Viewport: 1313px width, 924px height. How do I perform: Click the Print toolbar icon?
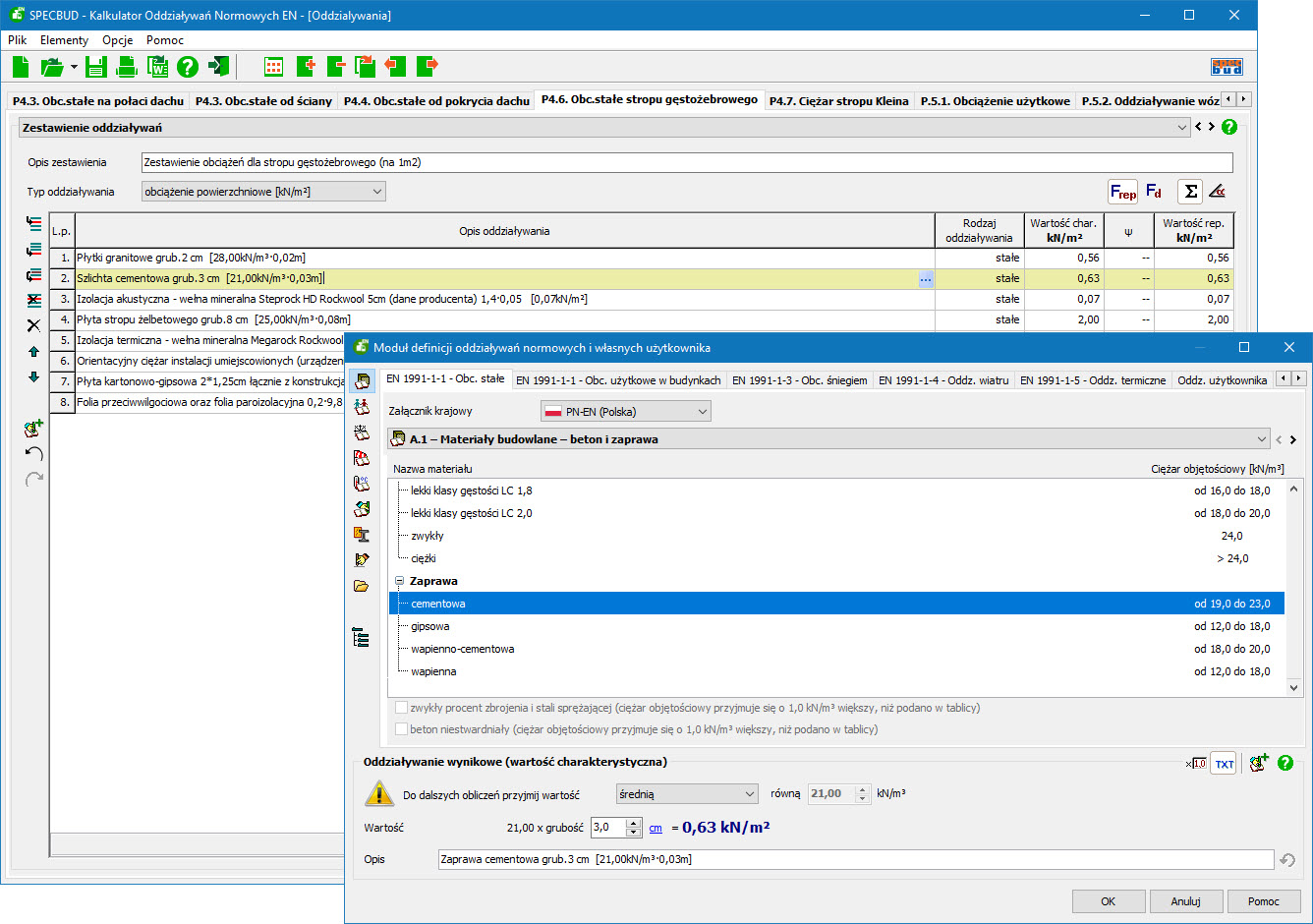pyautogui.click(x=127, y=67)
